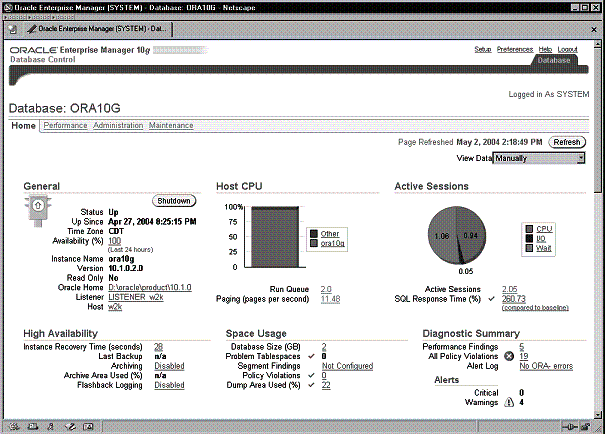605x434 pixels.
Task: Click the Netscape tab bar left icon
Action: click(x=13, y=29)
